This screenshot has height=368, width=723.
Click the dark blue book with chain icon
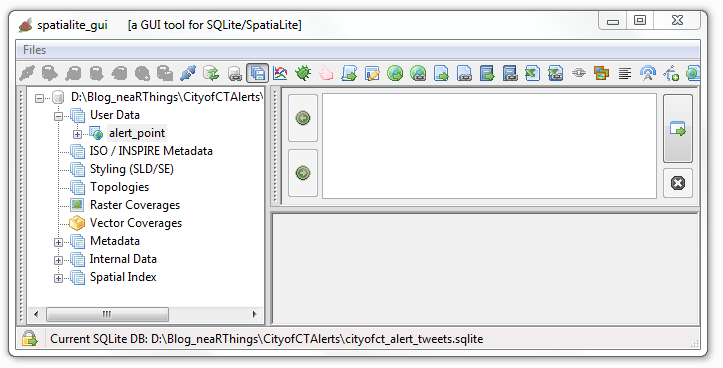[510, 73]
